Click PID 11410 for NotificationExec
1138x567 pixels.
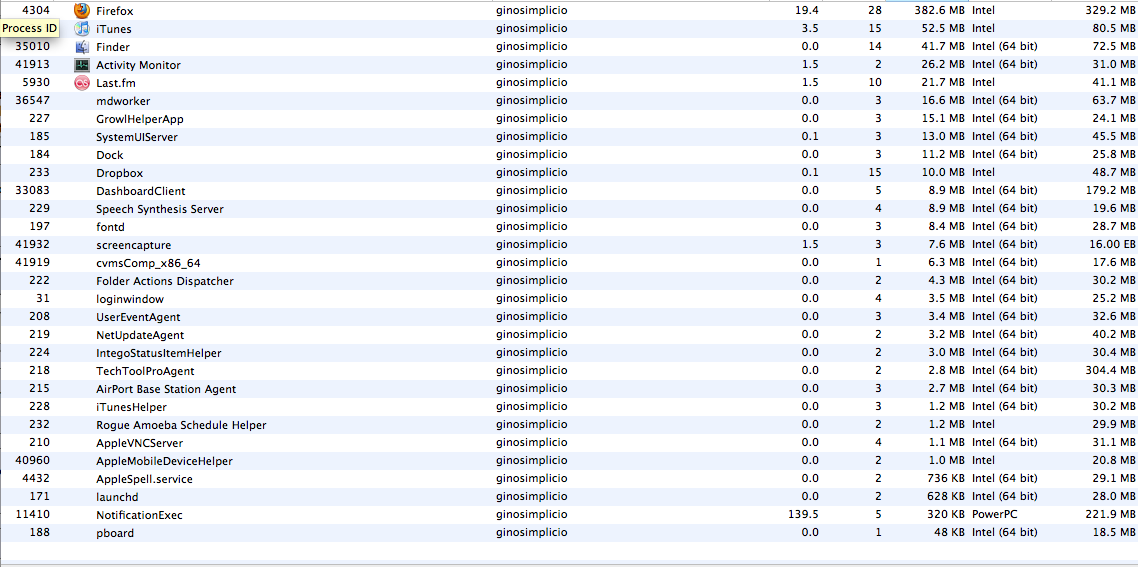[33, 514]
